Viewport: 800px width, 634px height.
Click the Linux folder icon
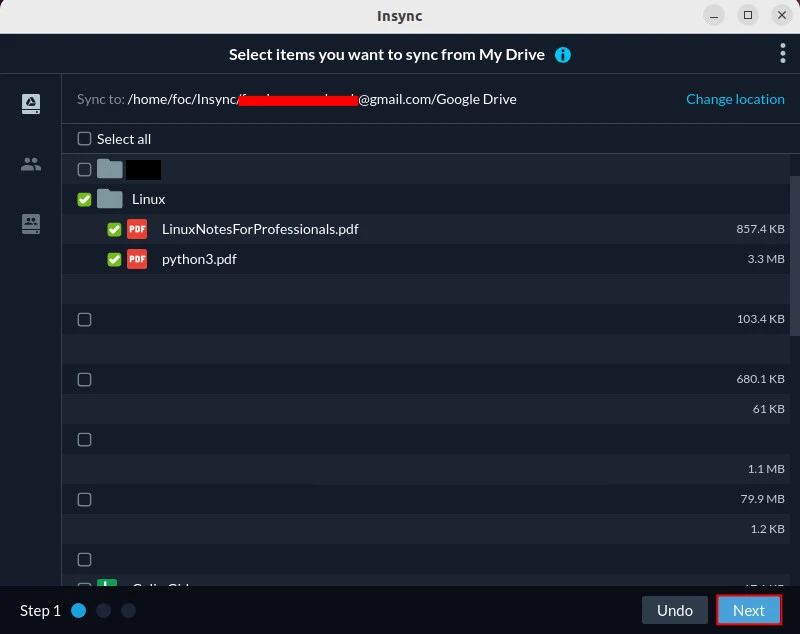110,199
